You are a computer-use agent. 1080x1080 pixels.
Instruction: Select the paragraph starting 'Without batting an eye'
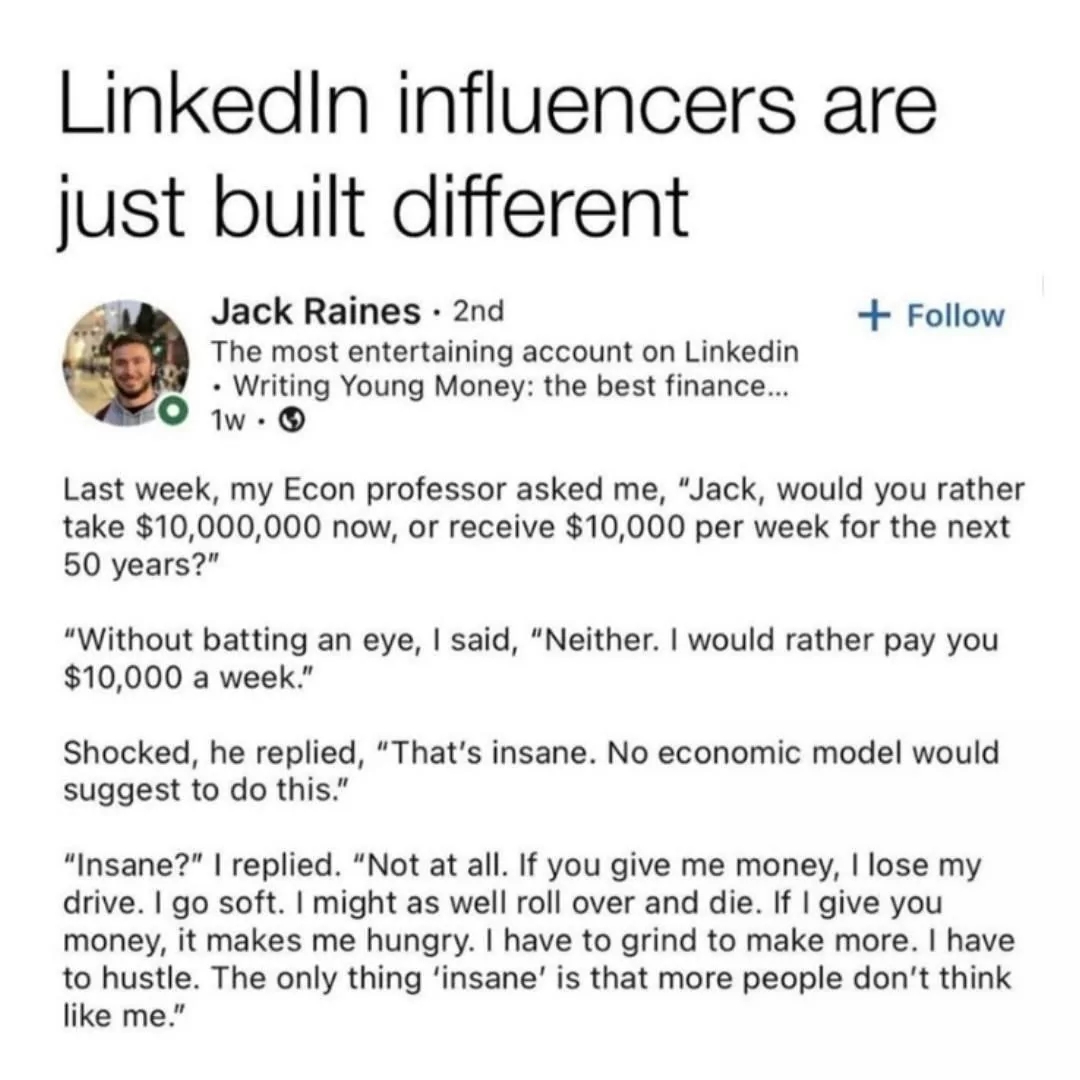(530, 659)
